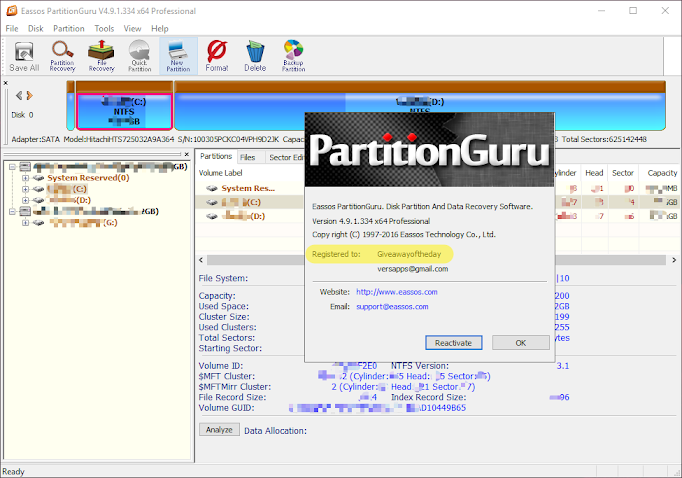Close the disk map pane
682x478 pixels.
(x=6, y=83)
